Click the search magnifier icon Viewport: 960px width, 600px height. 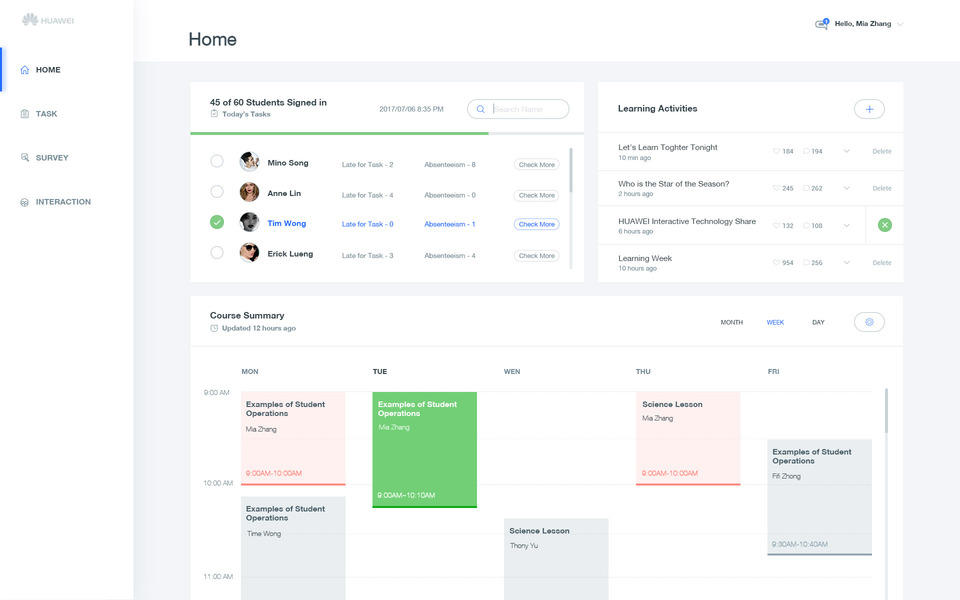tap(481, 109)
